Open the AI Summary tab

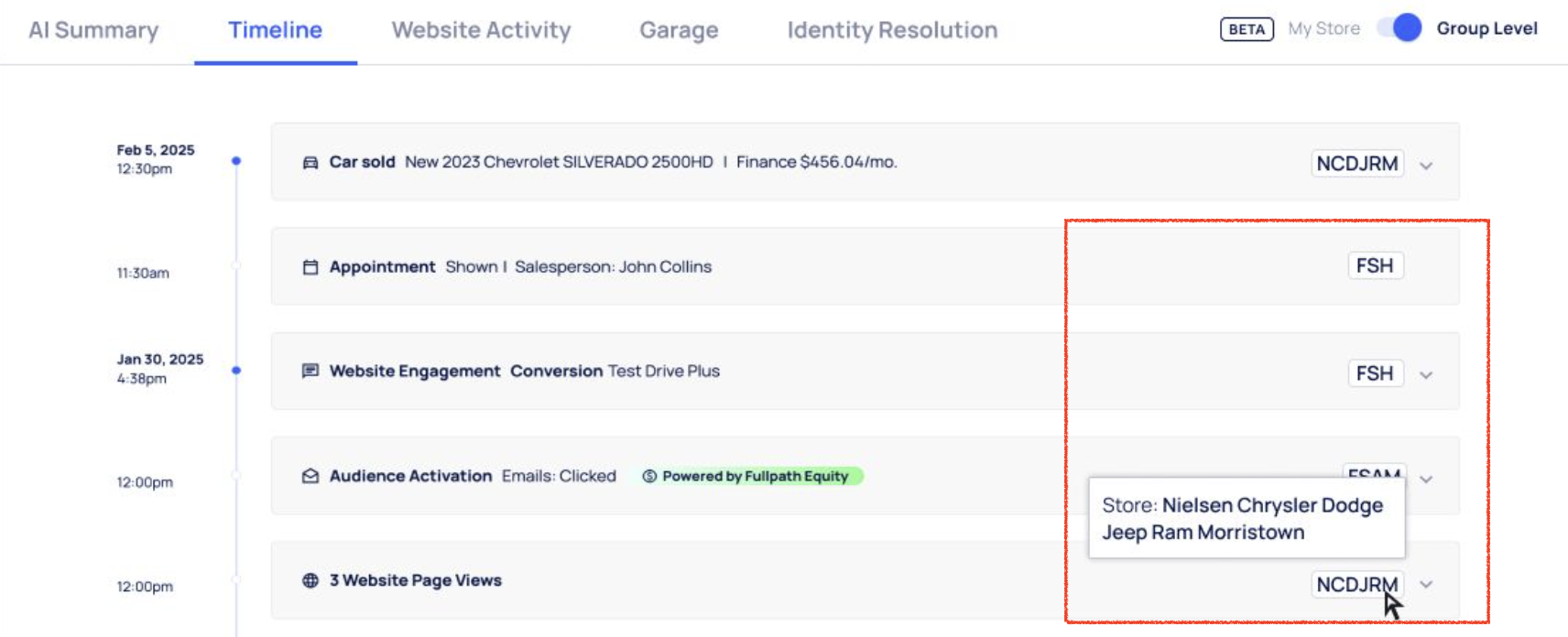pos(93,30)
